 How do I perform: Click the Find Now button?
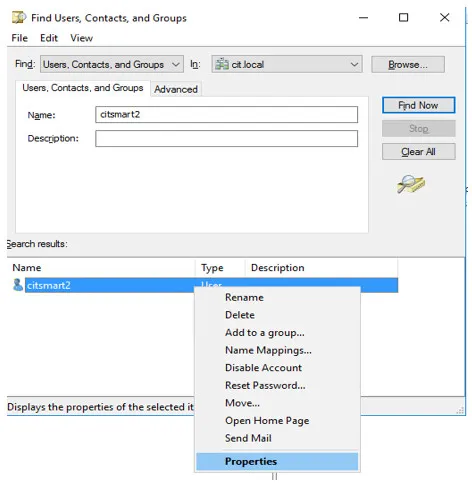(418, 105)
